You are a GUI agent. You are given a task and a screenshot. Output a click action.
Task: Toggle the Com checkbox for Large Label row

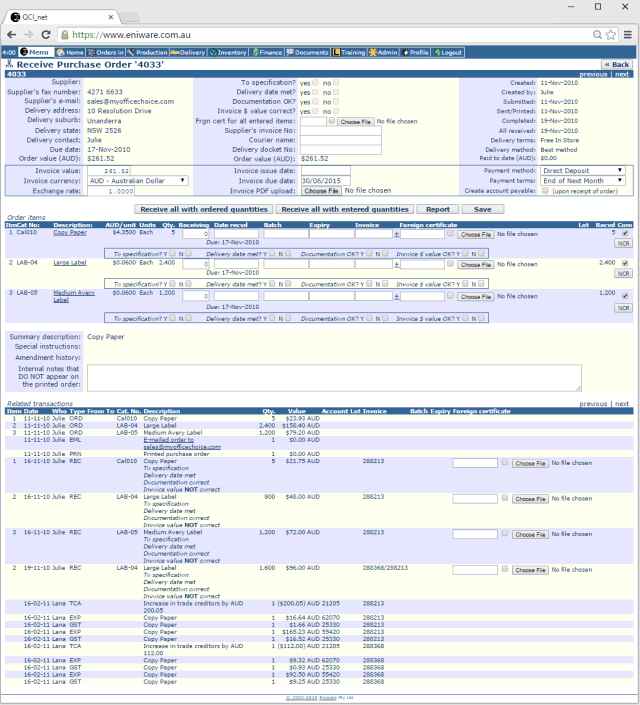click(x=625, y=263)
